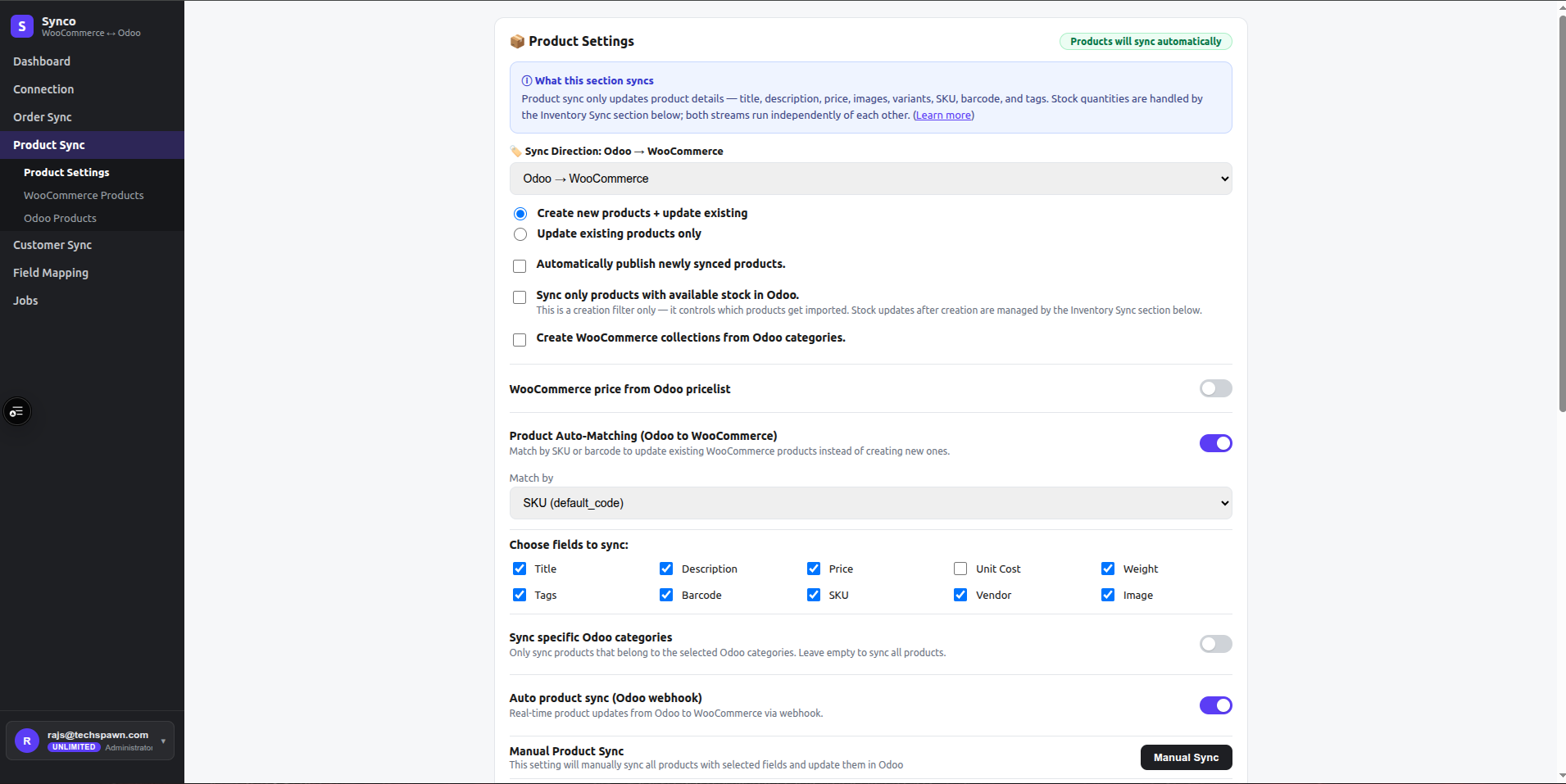This screenshot has height=784, width=1566.
Task: Check Automatically publish newly synced products
Action: [520, 266]
